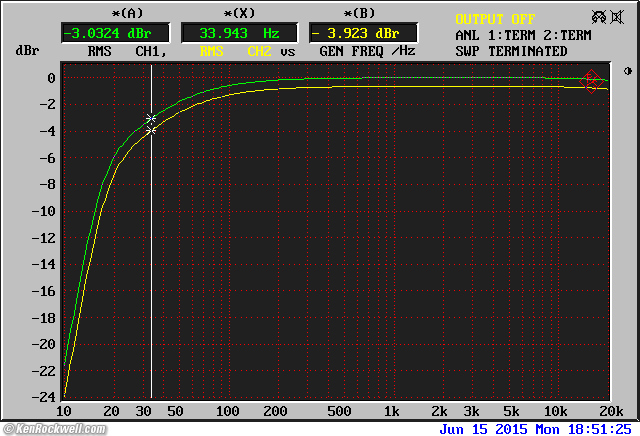Image resolution: width=640 pixels, height=436 pixels.
Task: Click the -6 tick on the Y axis
Action: pyautogui.click(x=47, y=158)
